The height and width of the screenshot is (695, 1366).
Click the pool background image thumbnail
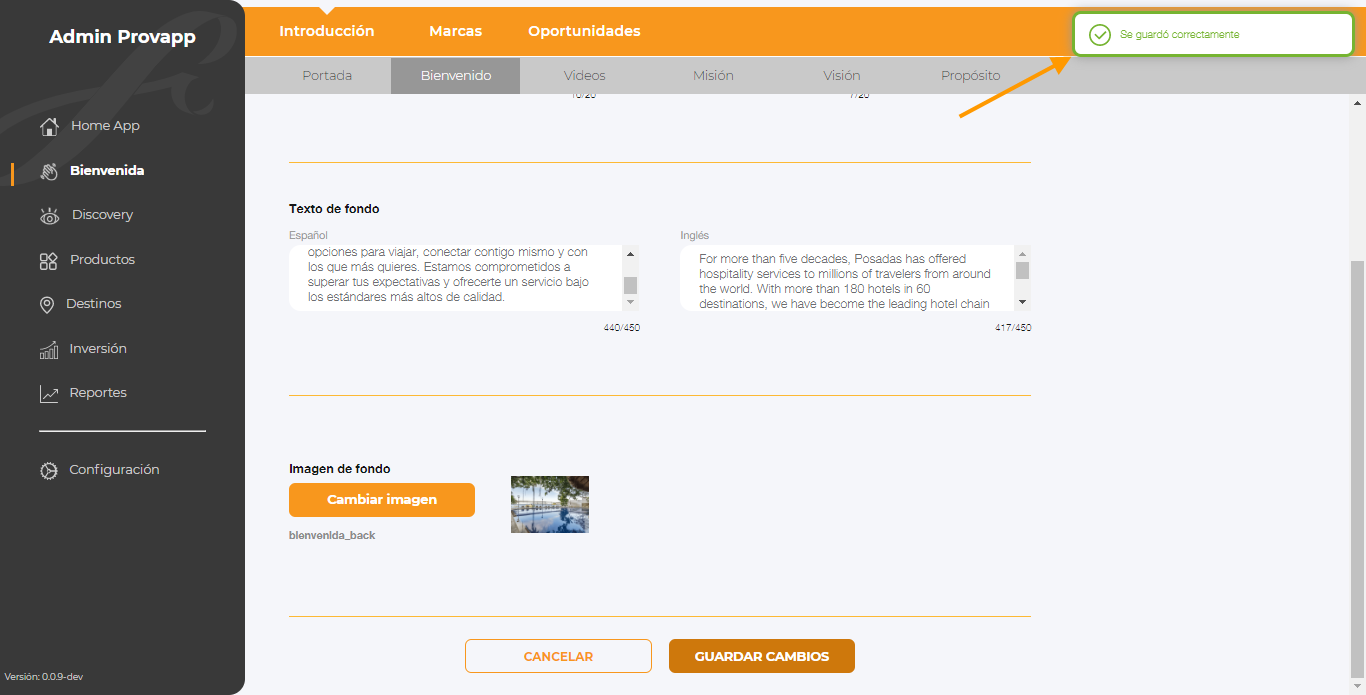point(550,504)
